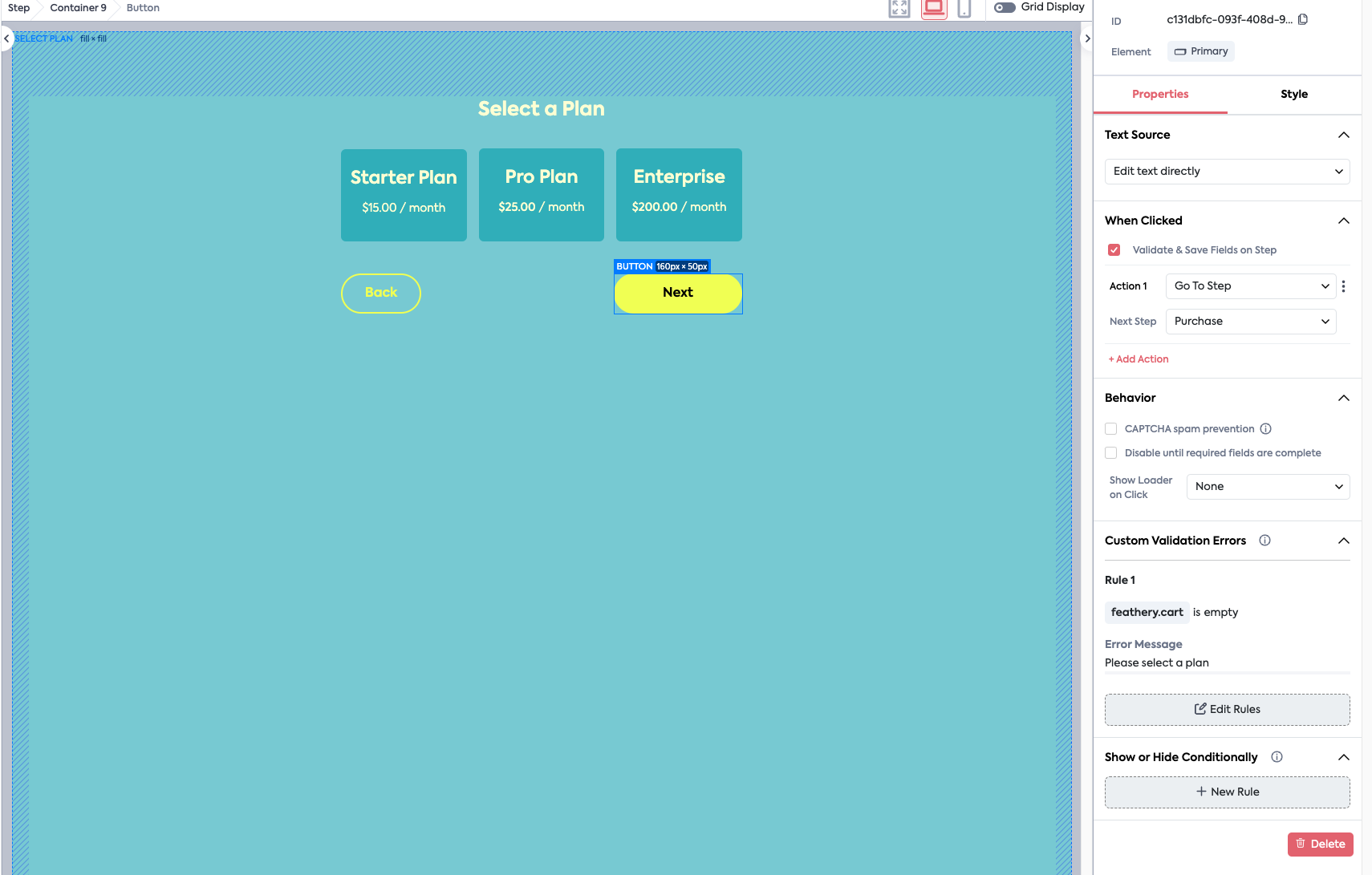Switch to desktop viewport icon
Screen dimensions: 1372x875
[x=934, y=8]
